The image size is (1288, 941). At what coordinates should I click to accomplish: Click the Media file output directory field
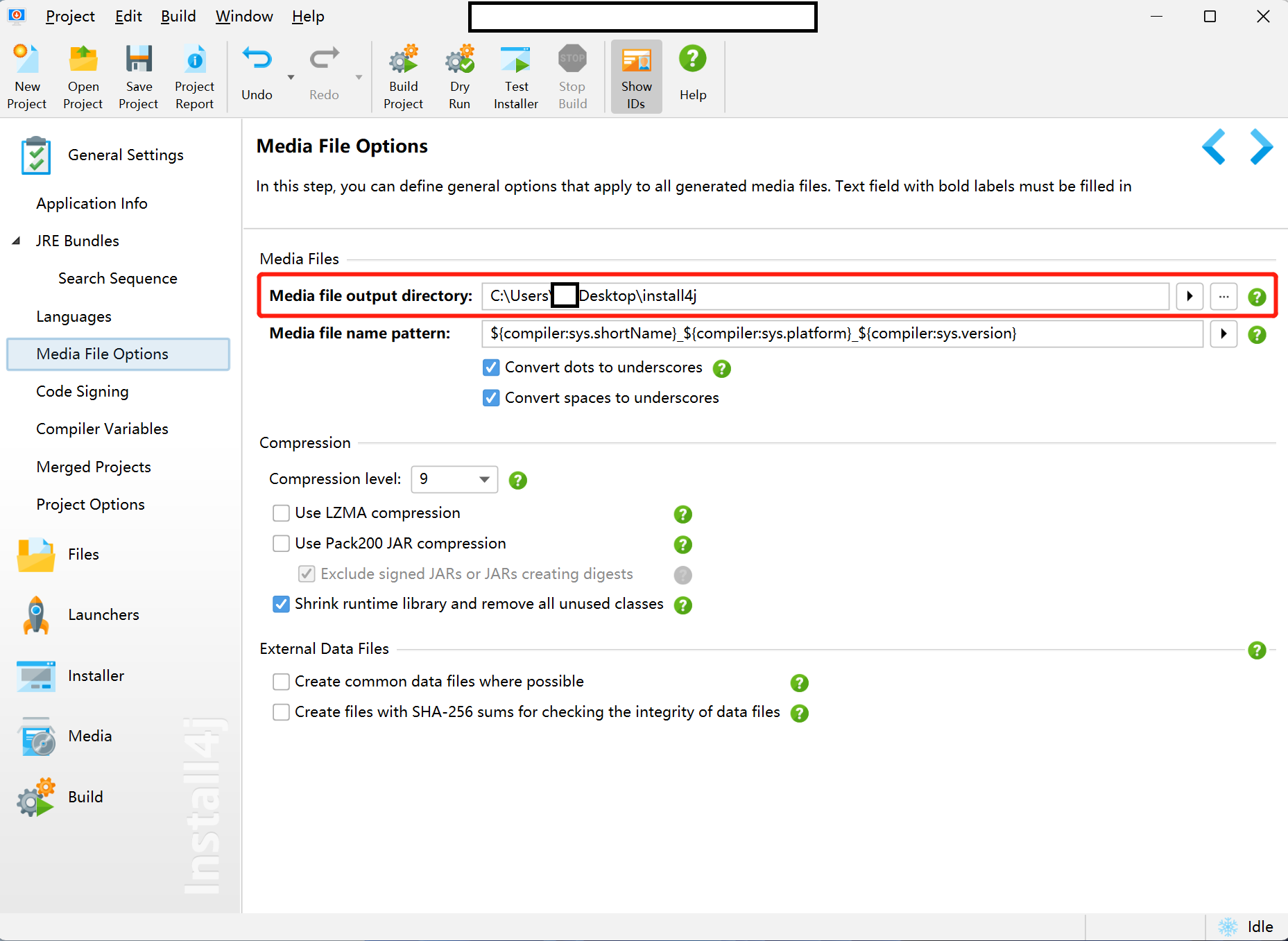(x=825, y=296)
